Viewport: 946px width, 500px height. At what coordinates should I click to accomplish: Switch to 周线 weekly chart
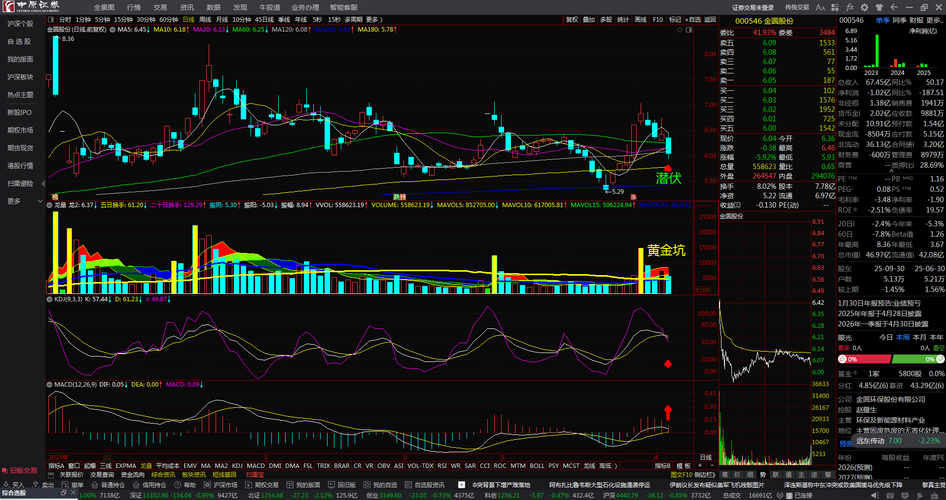(205, 19)
